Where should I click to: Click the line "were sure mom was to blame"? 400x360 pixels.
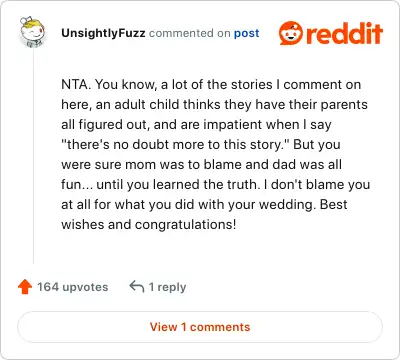coord(201,164)
